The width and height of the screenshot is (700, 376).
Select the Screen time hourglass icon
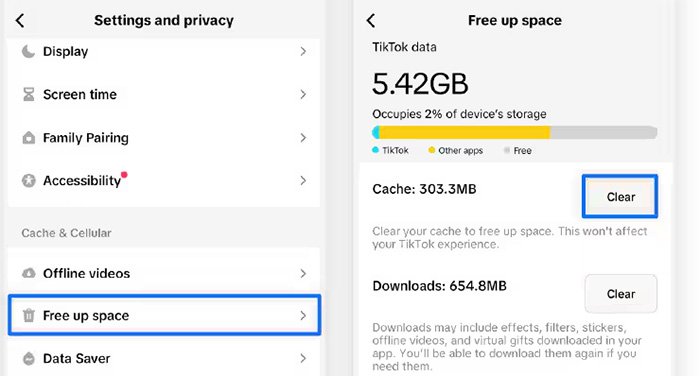tap(29, 94)
